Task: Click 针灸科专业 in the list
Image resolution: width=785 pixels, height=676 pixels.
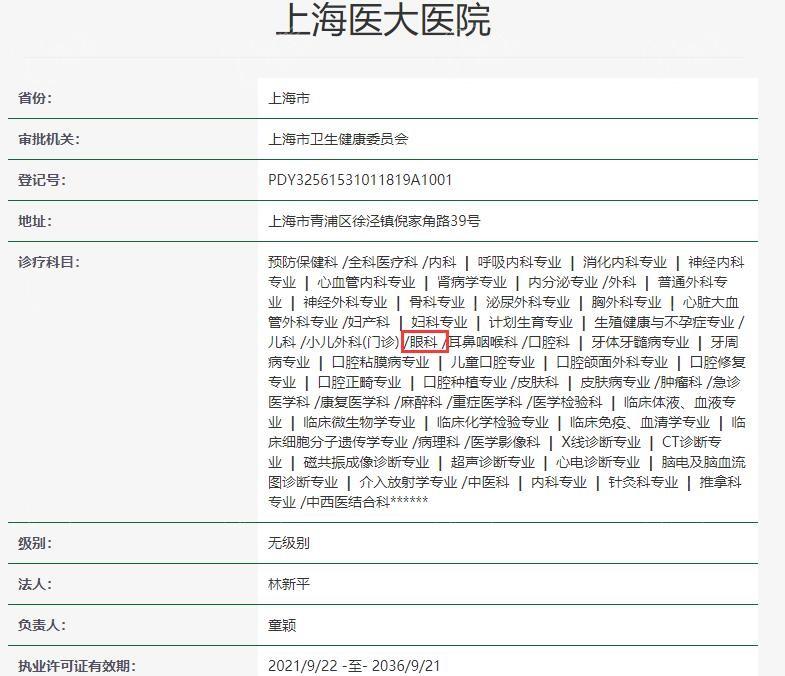Action: (x=643, y=483)
